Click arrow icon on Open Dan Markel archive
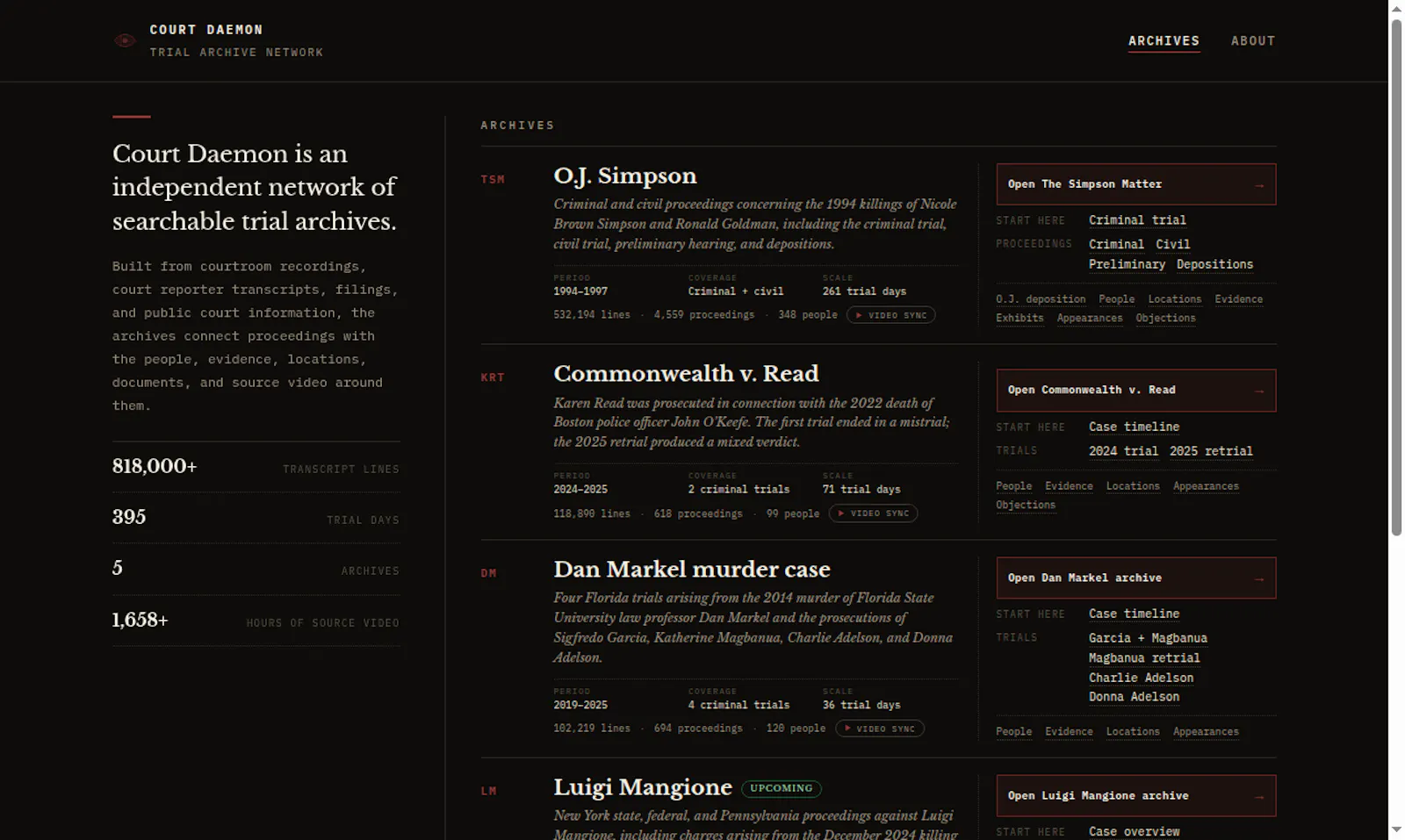The image size is (1405, 840). pyautogui.click(x=1259, y=579)
